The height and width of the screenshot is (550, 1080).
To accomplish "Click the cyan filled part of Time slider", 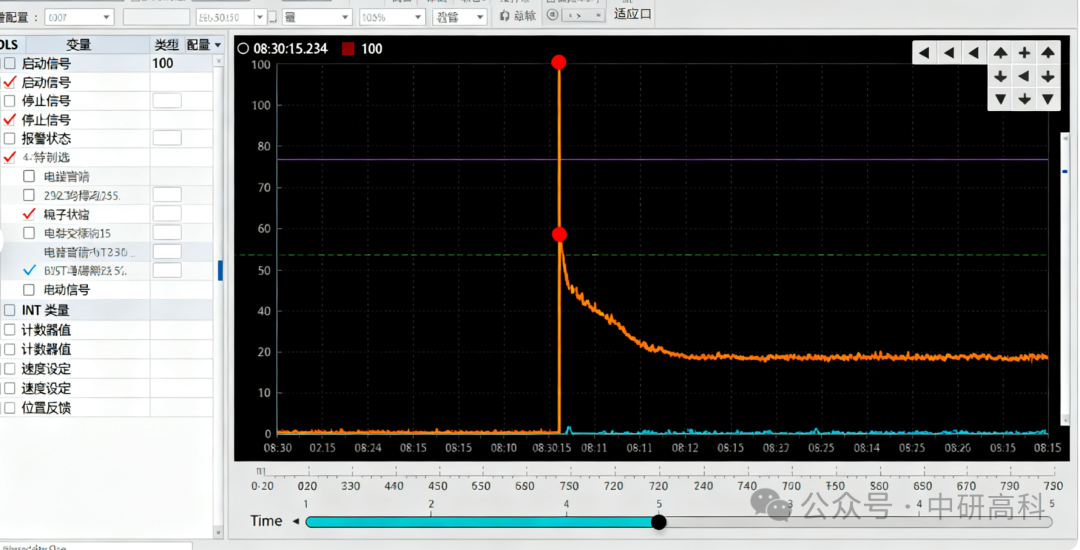I will (x=481, y=522).
